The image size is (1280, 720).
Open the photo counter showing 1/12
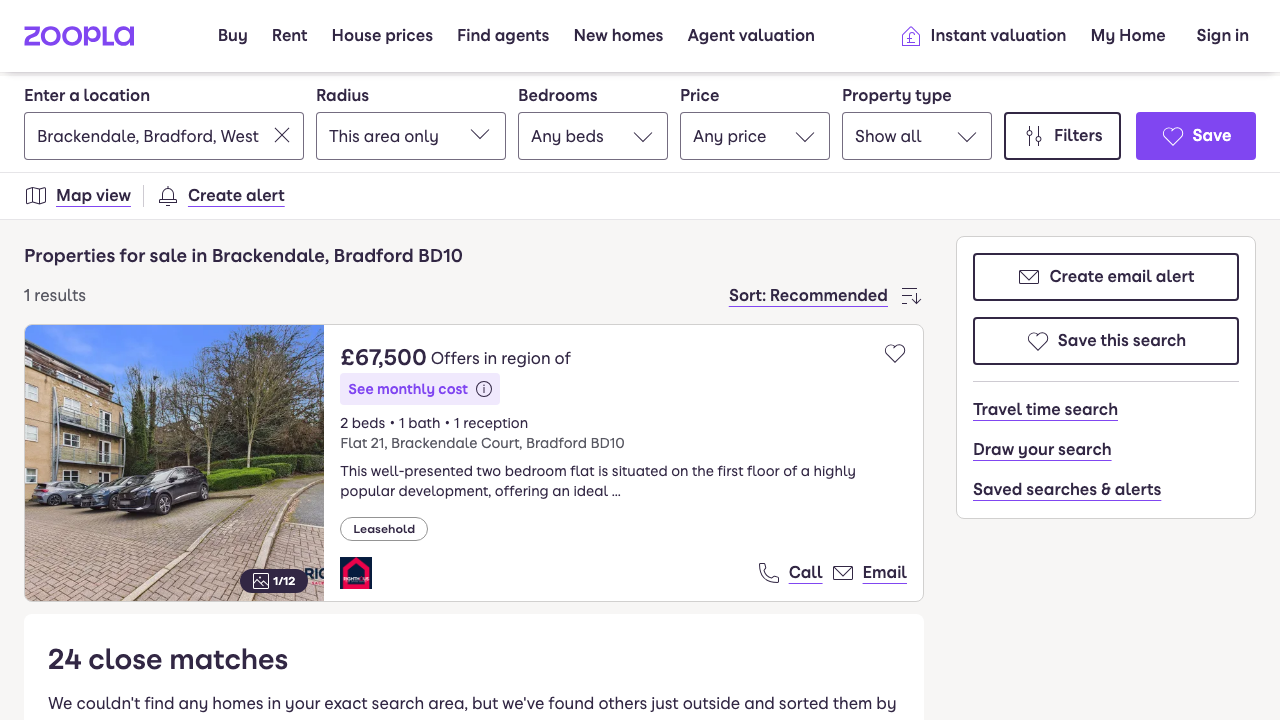(275, 580)
